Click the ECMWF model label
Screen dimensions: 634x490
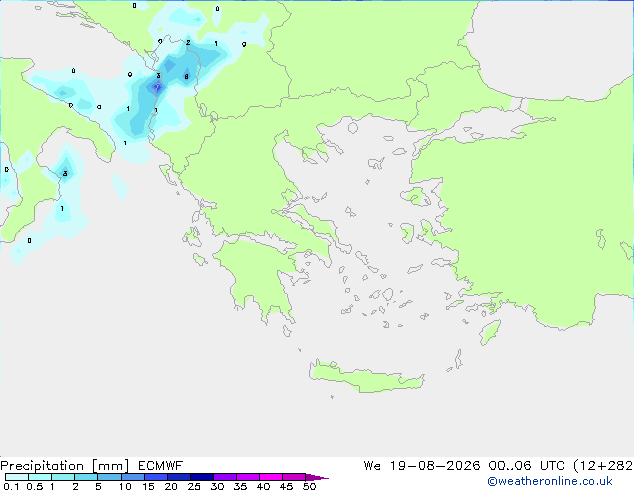(x=161, y=466)
